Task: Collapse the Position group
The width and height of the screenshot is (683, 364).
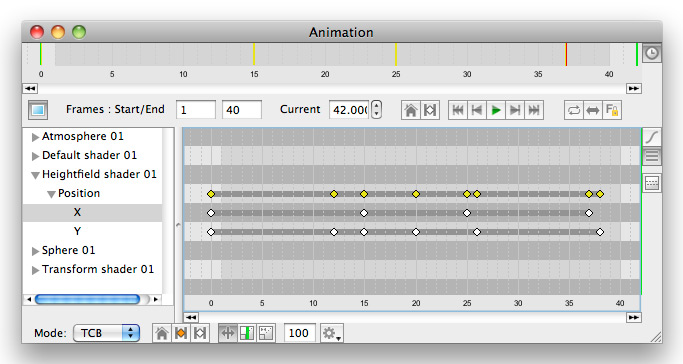Action: click(51, 194)
